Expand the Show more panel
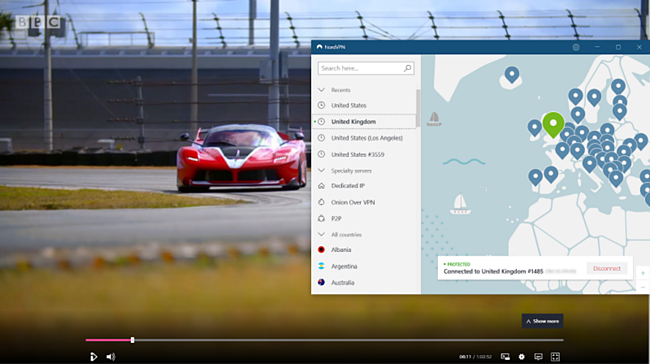650x364 pixels. 542,321
